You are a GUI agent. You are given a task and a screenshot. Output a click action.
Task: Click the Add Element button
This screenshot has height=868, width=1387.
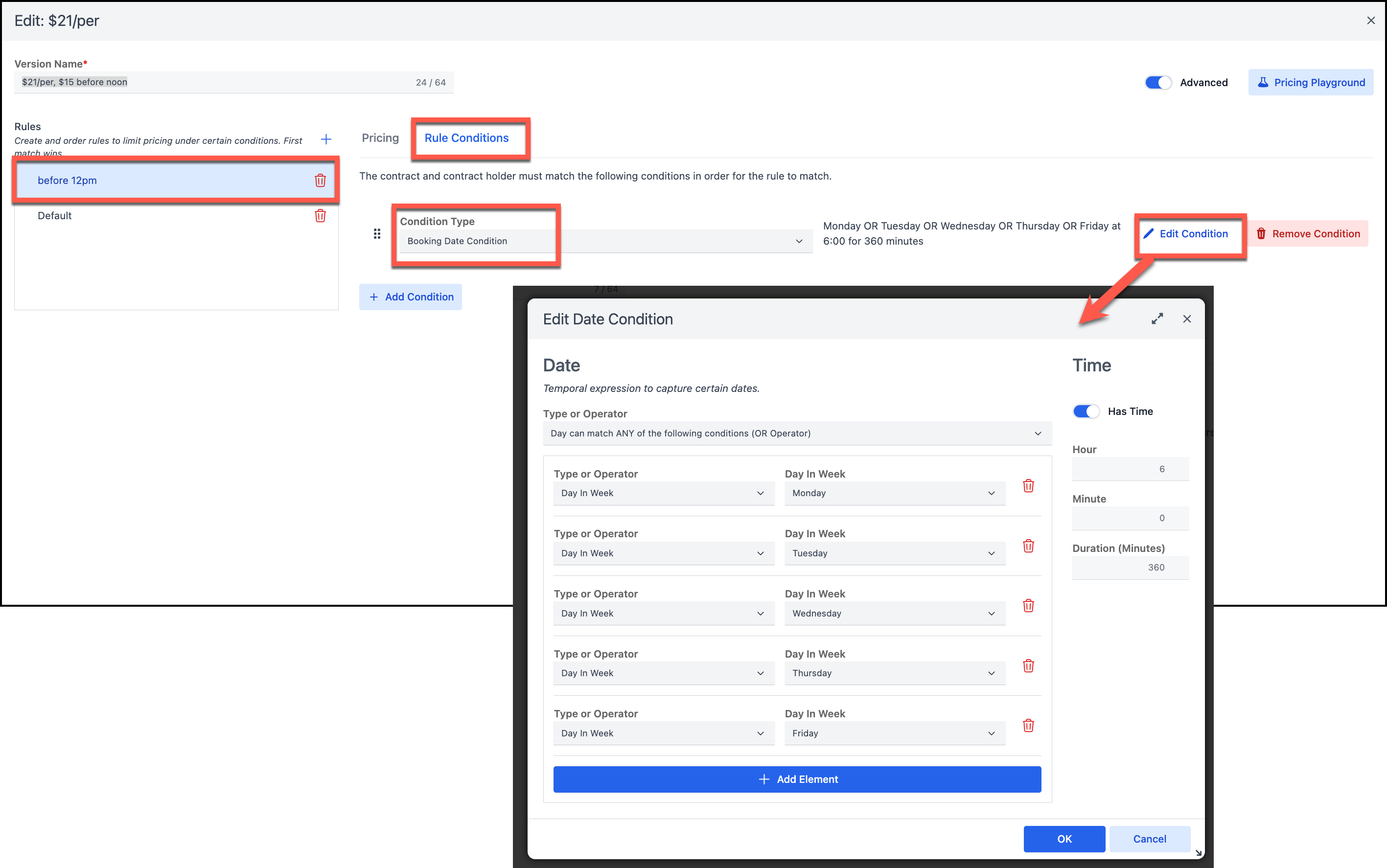(x=797, y=779)
